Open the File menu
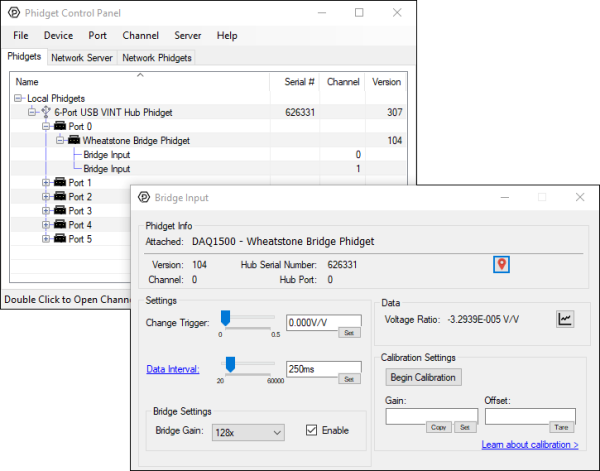Image resolution: width=600 pixels, height=471 pixels. [21, 36]
